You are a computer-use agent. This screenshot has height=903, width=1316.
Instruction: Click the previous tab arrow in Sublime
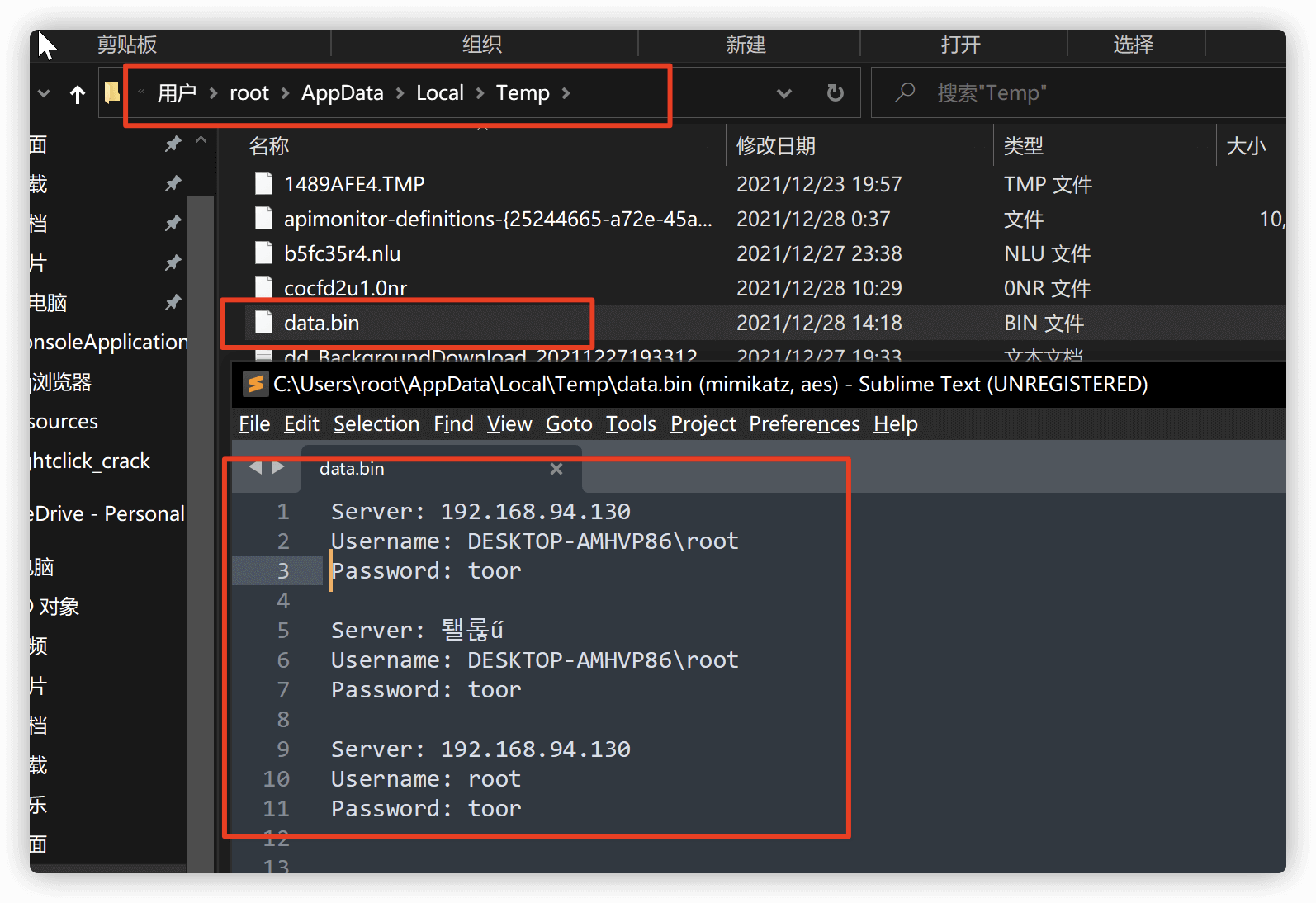[x=256, y=467]
